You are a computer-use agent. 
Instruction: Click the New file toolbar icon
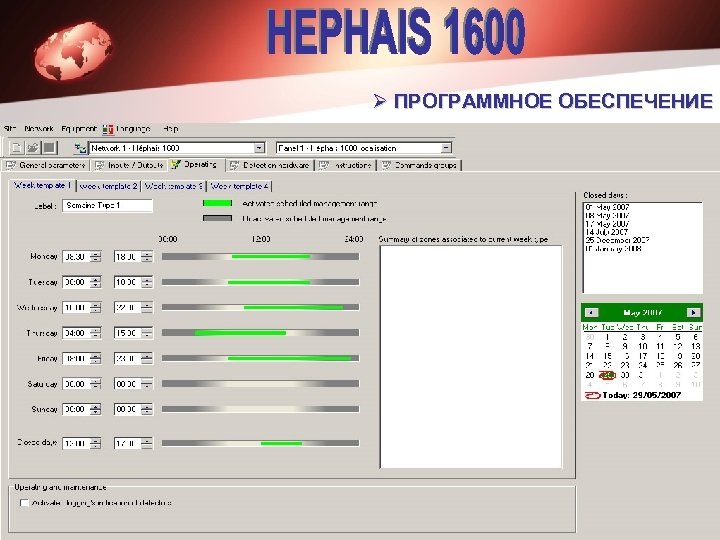pos(17,148)
